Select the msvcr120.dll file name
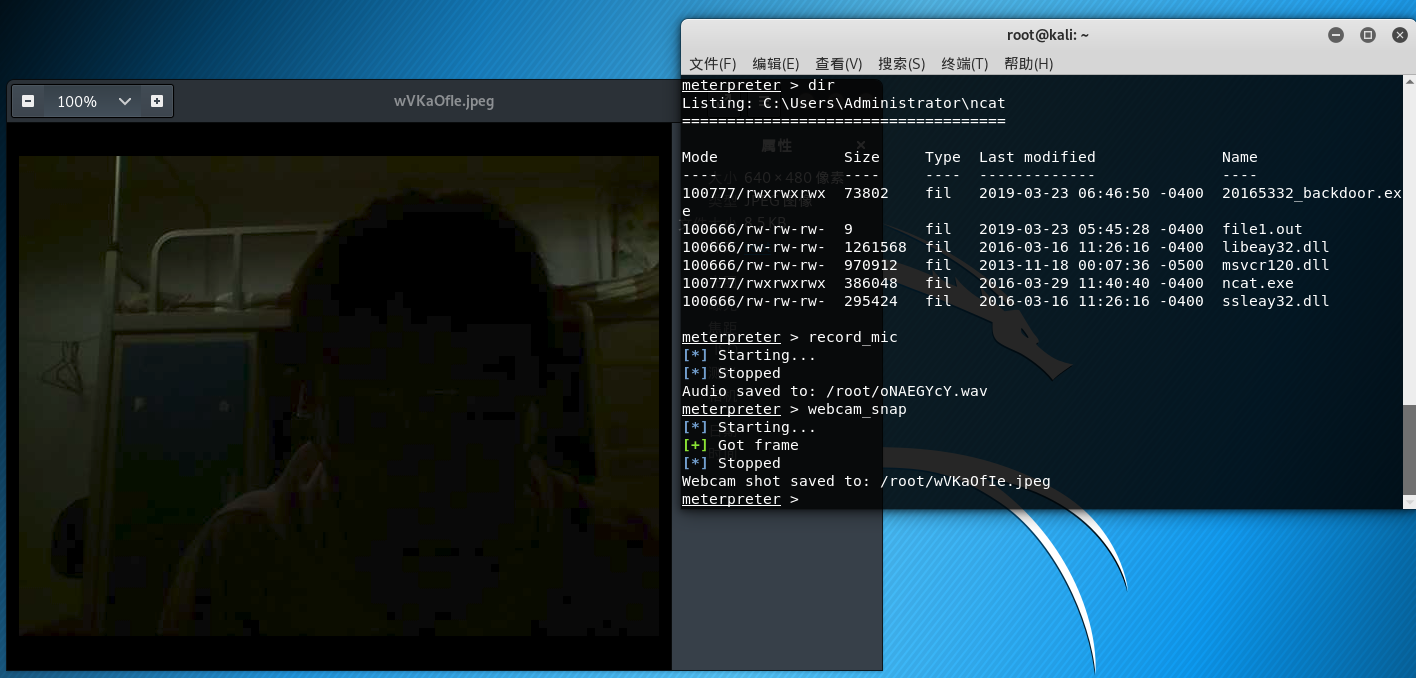Image resolution: width=1416 pixels, height=678 pixels. click(x=1276, y=265)
